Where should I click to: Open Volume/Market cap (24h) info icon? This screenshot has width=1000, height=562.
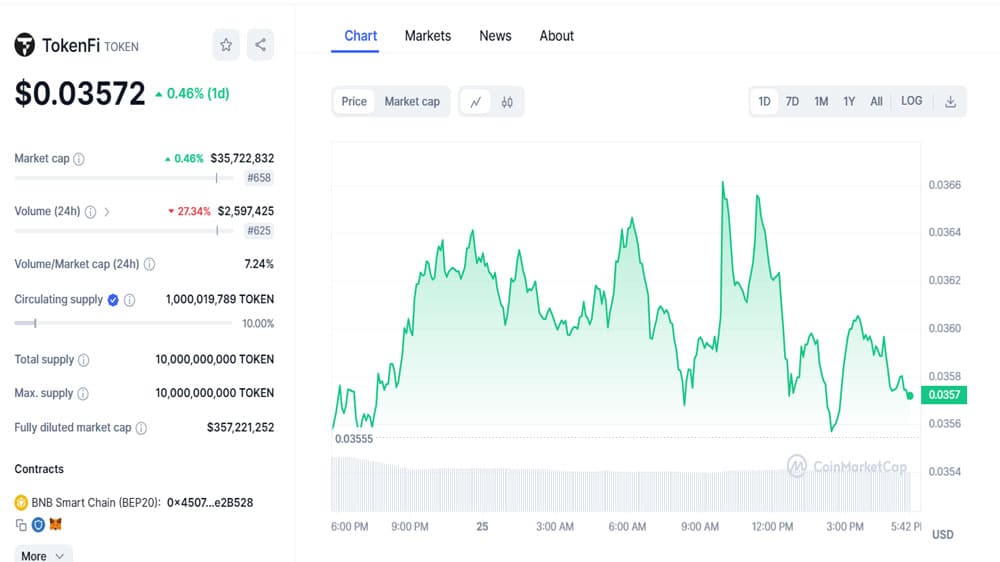[149, 264]
